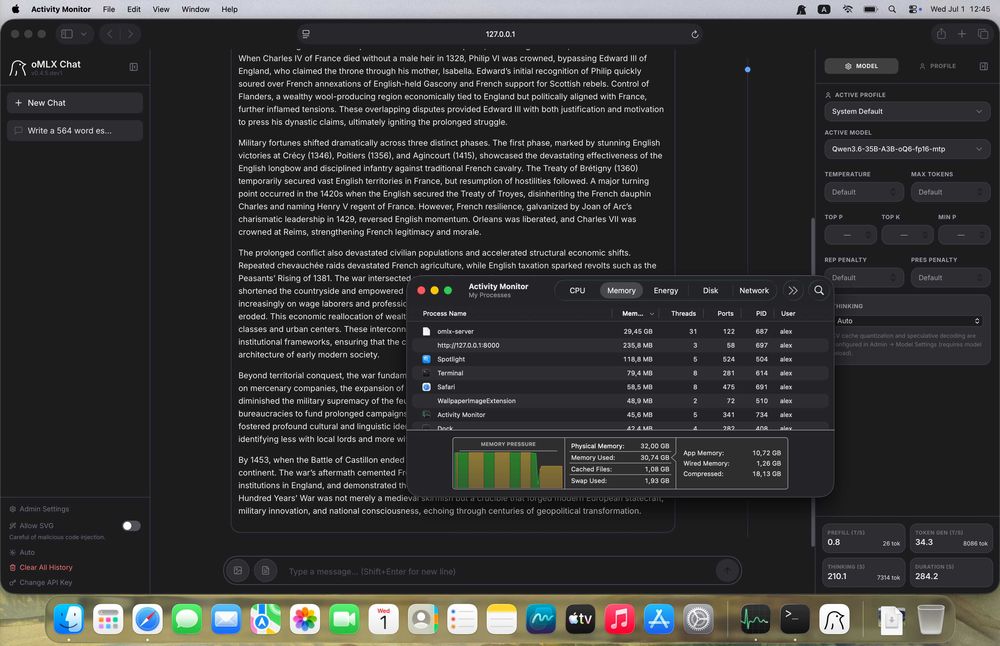Sort by the PID column header
Viewport: 1000px width, 646px height.
[760, 313]
